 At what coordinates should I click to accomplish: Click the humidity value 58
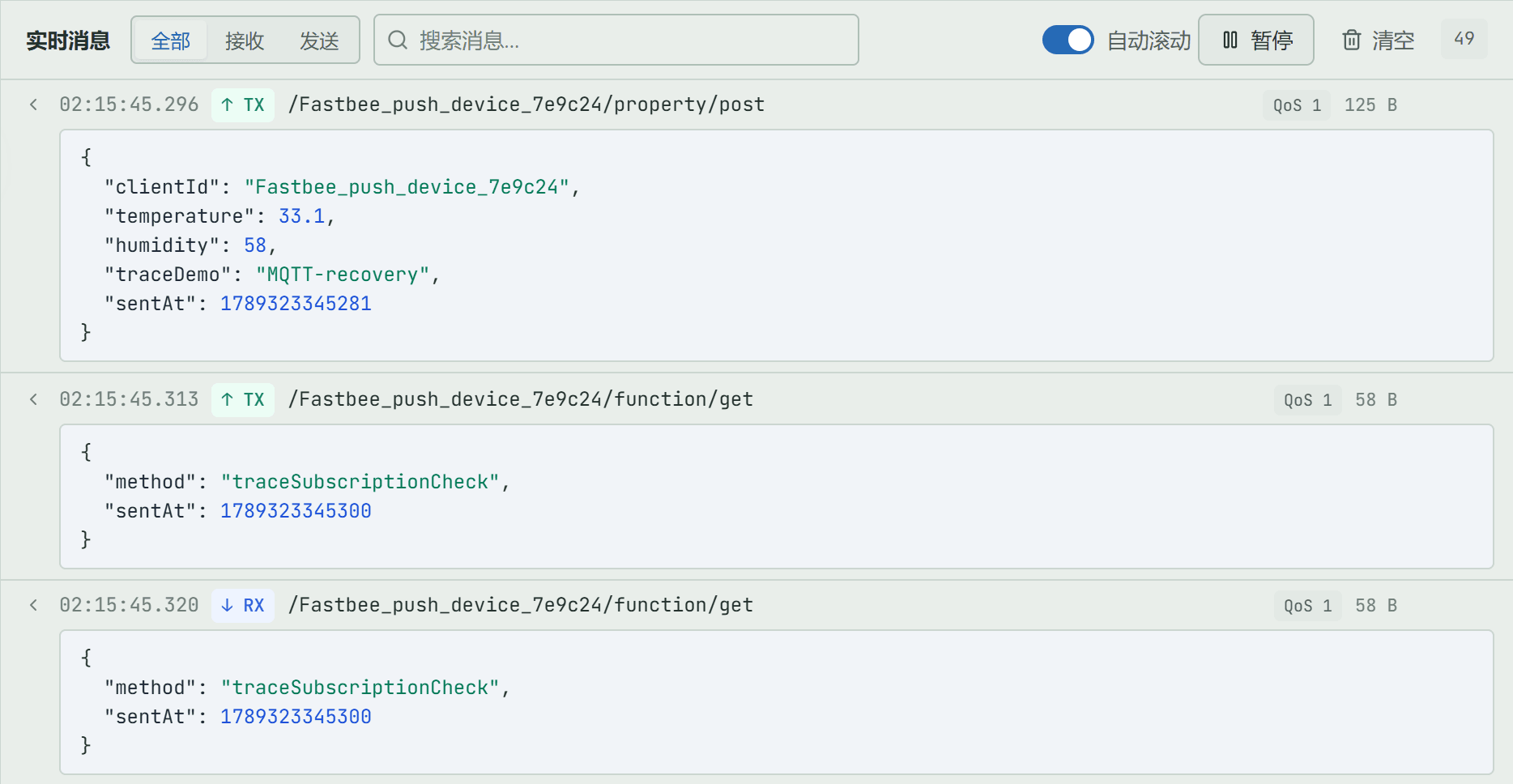[255, 245]
